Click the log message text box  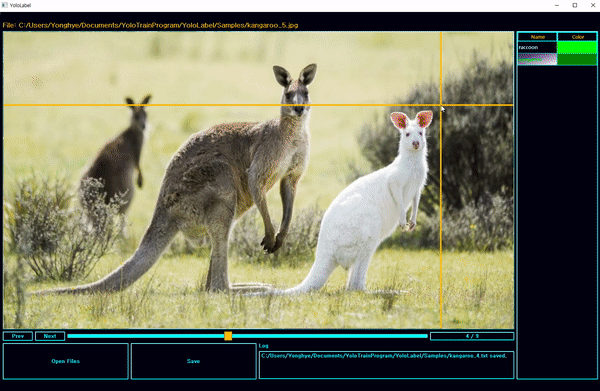point(386,365)
